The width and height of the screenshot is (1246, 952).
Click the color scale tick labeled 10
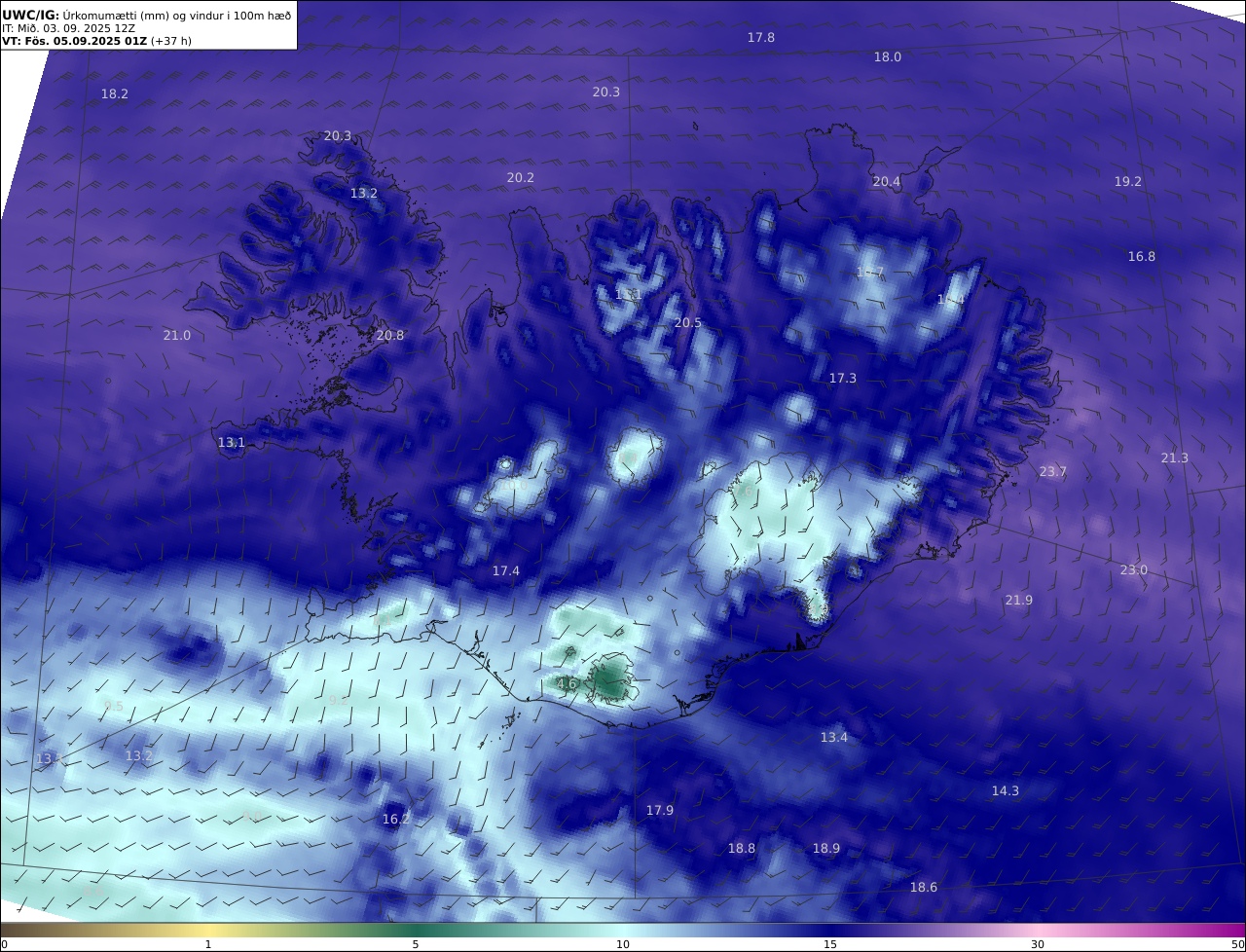pos(623,944)
